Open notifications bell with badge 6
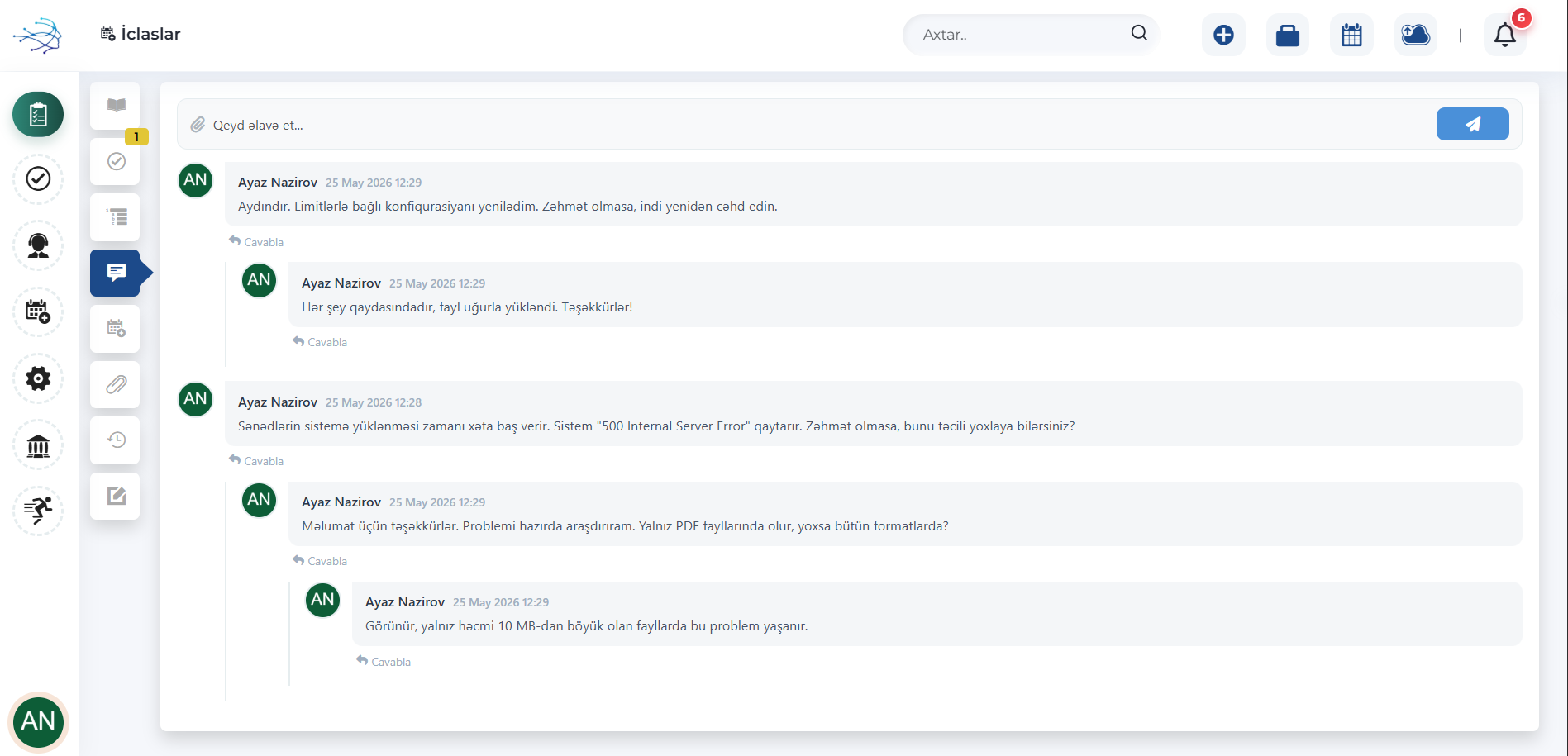 [1505, 35]
